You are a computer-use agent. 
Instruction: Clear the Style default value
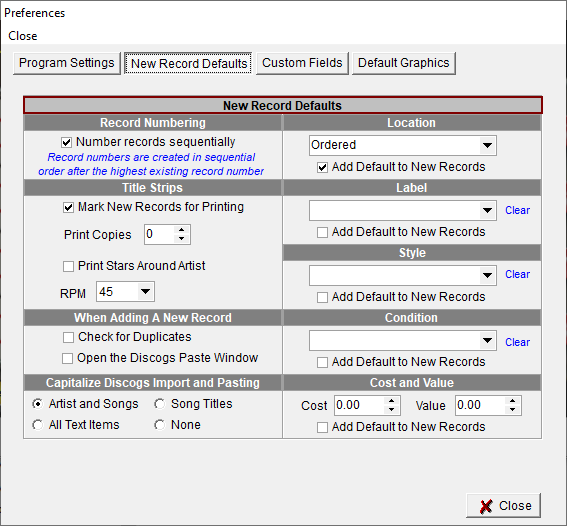point(517,274)
